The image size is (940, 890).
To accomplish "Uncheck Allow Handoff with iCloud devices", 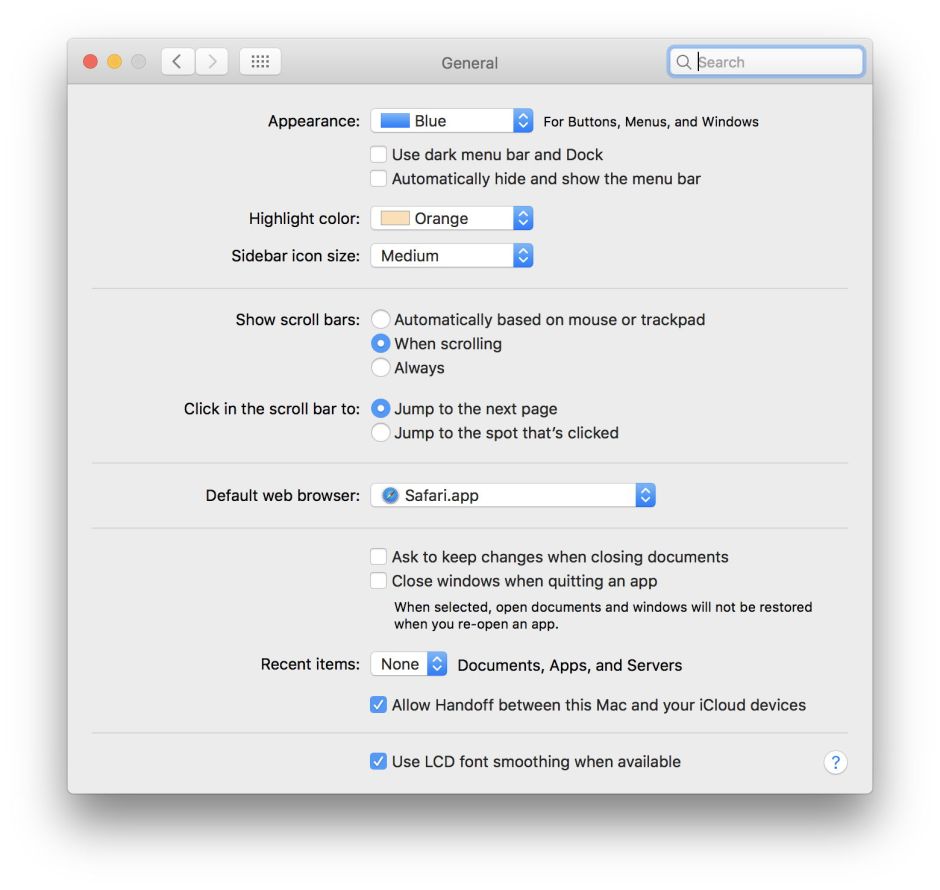I will [379, 705].
